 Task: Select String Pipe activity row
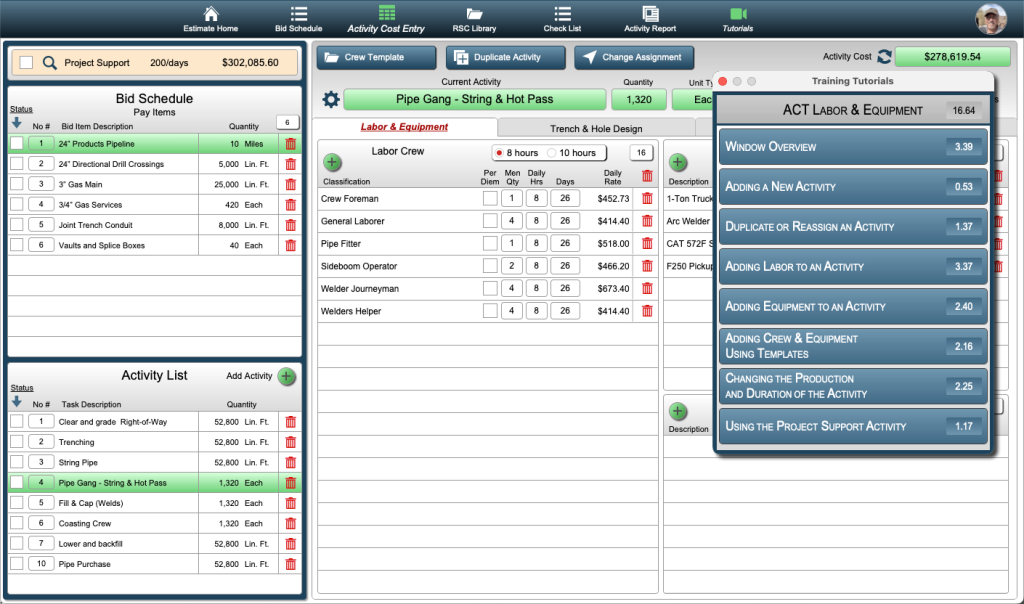pyautogui.click(x=154, y=462)
